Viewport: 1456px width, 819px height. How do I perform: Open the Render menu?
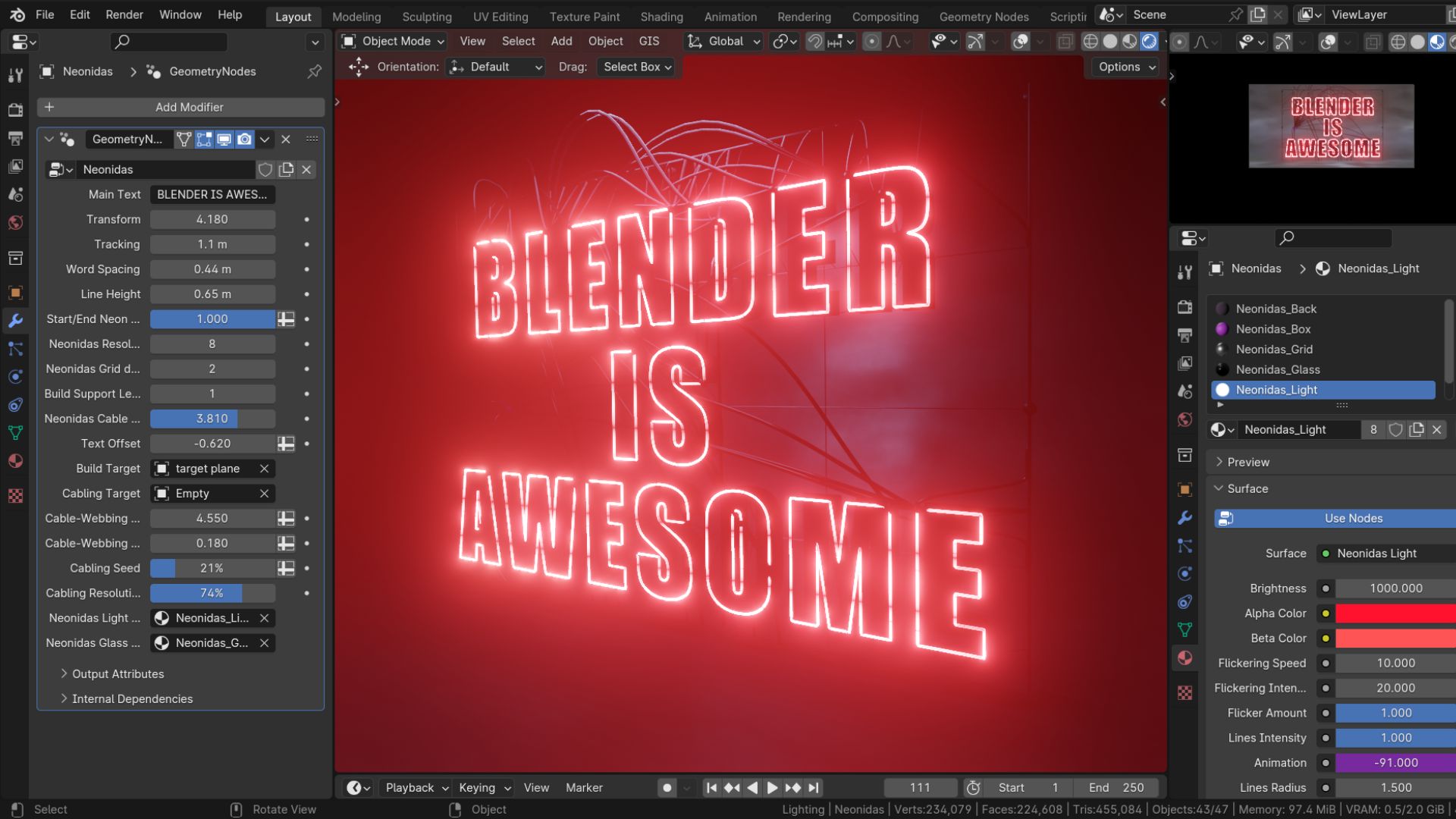click(x=124, y=14)
